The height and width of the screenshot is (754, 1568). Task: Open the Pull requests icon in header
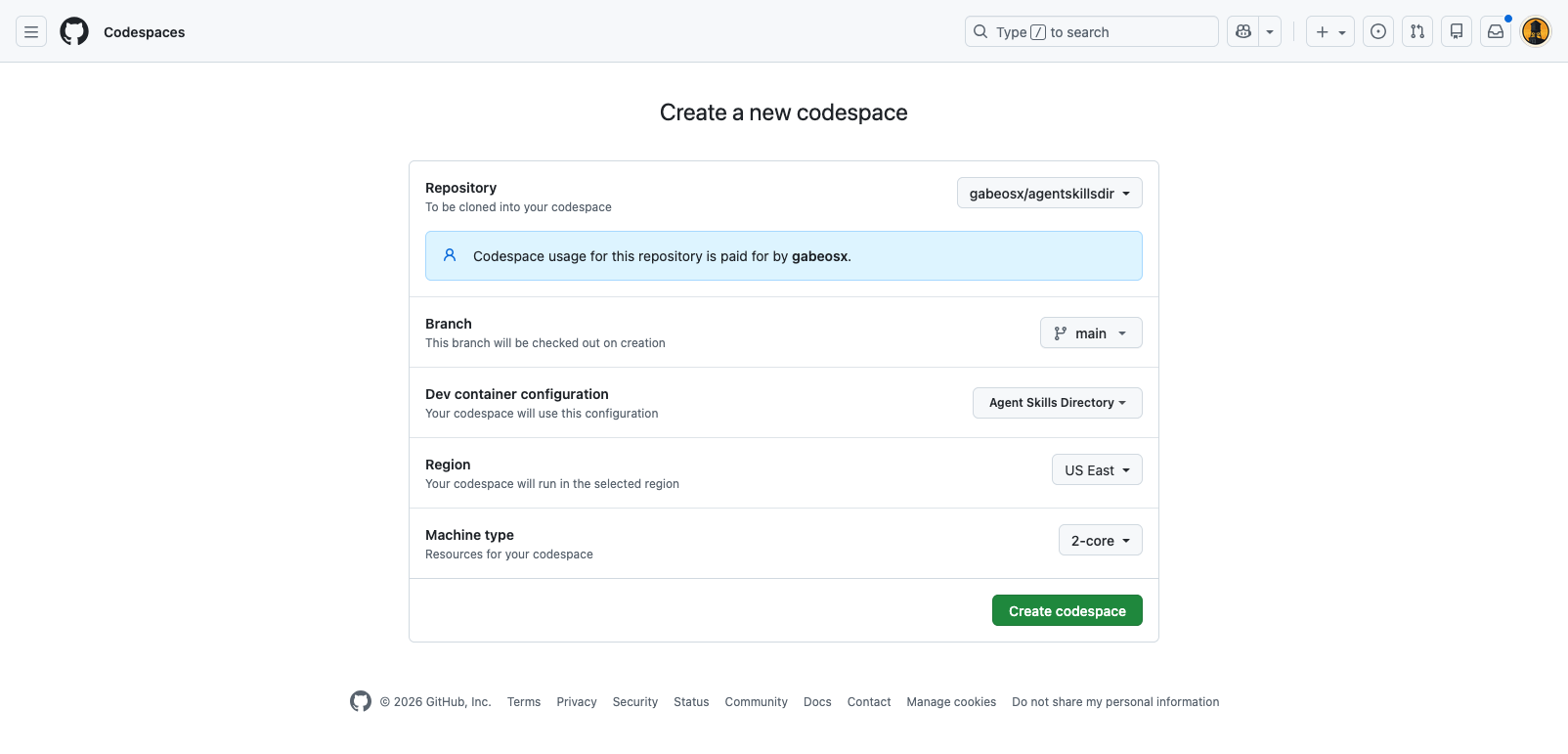coord(1417,31)
